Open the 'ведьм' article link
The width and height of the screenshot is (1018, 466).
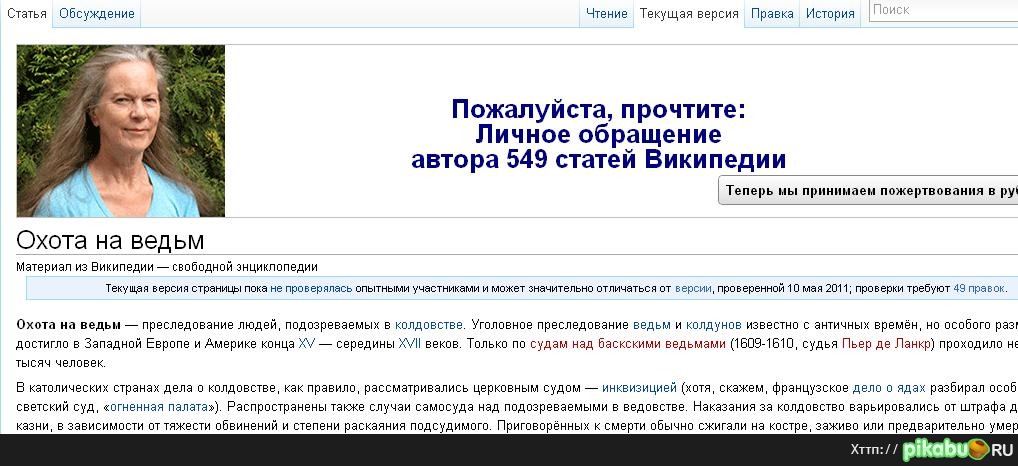[x=652, y=325]
